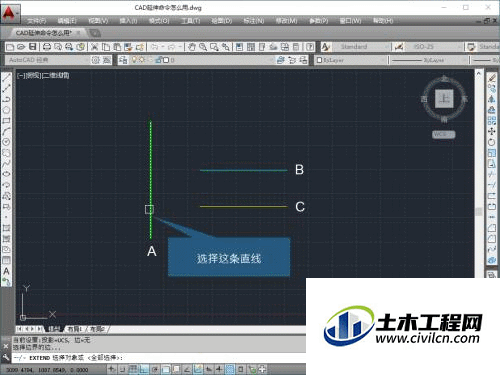Expand the Redo history dropdown arrow

(x=180, y=47)
